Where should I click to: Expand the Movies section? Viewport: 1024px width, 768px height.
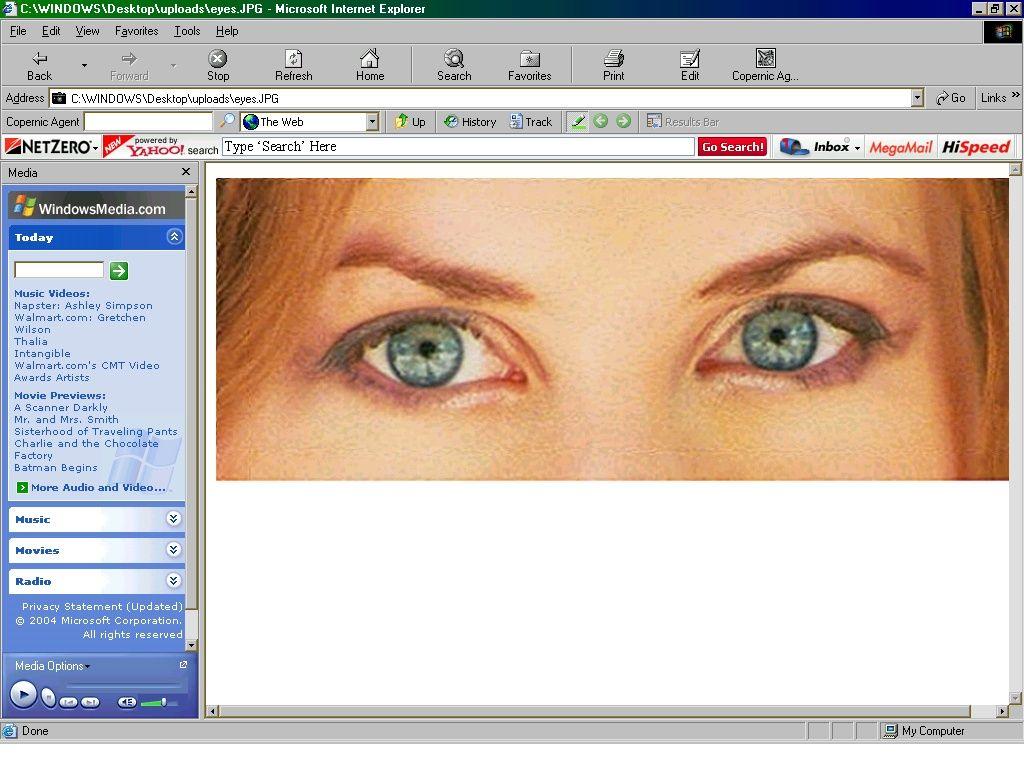pos(174,550)
